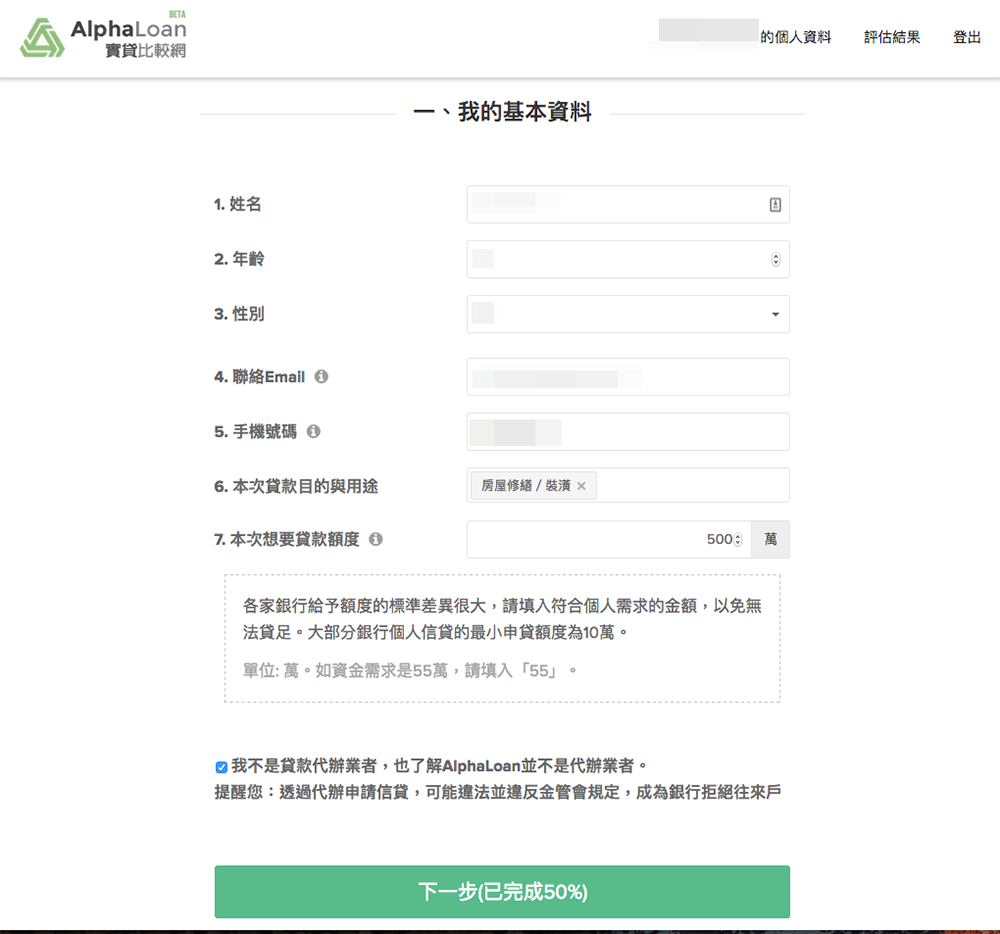Click the AlphaLoan logo icon
Image resolution: width=1000 pixels, height=934 pixels.
pos(42,38)
